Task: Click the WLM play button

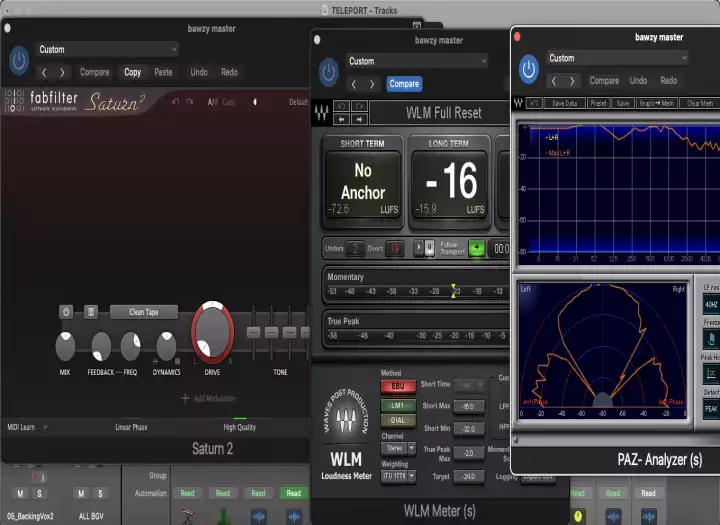Action: pyautogui.click(x=419, y=248)
